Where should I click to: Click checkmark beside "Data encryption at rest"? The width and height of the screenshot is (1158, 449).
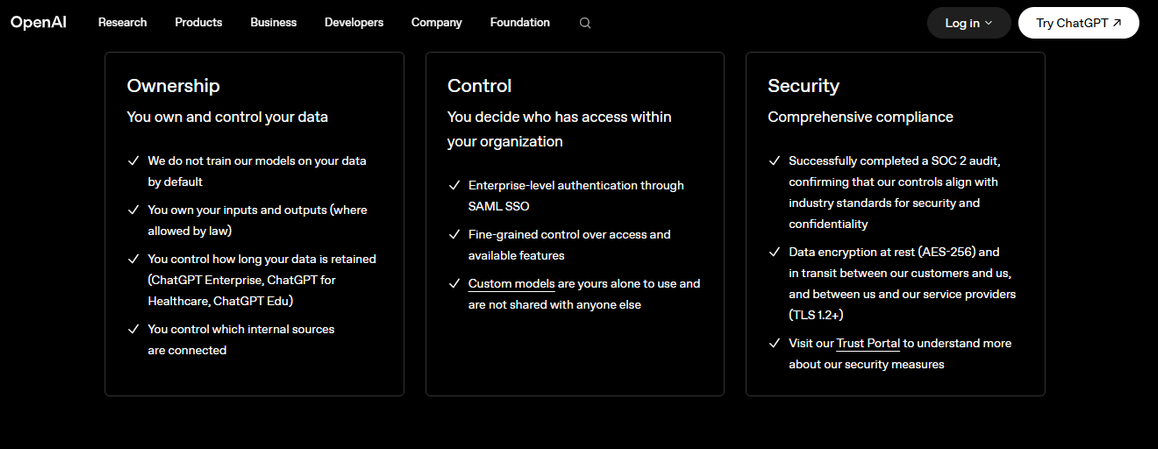coord(774,252)
